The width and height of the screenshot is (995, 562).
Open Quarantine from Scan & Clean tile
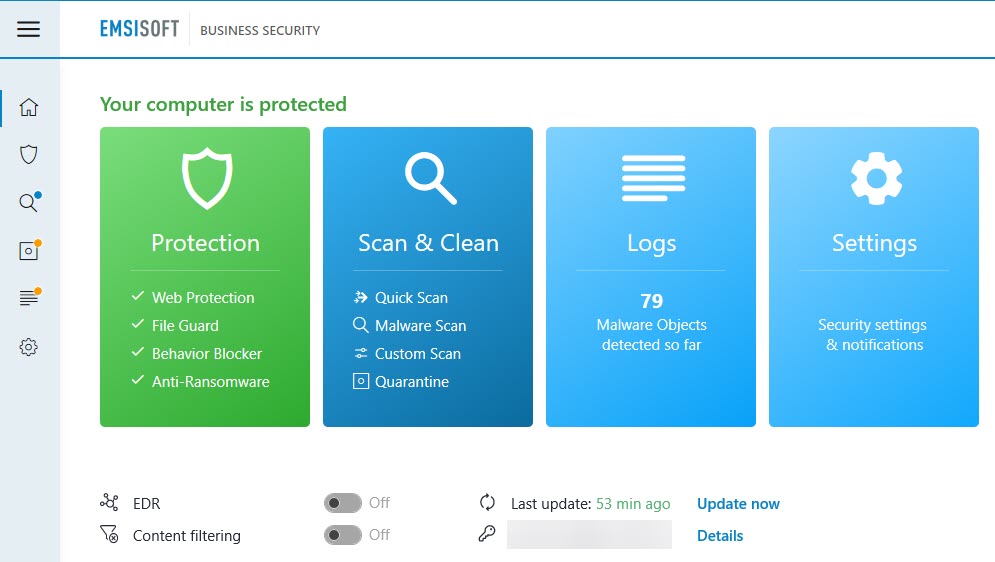[x=412, y=381]
